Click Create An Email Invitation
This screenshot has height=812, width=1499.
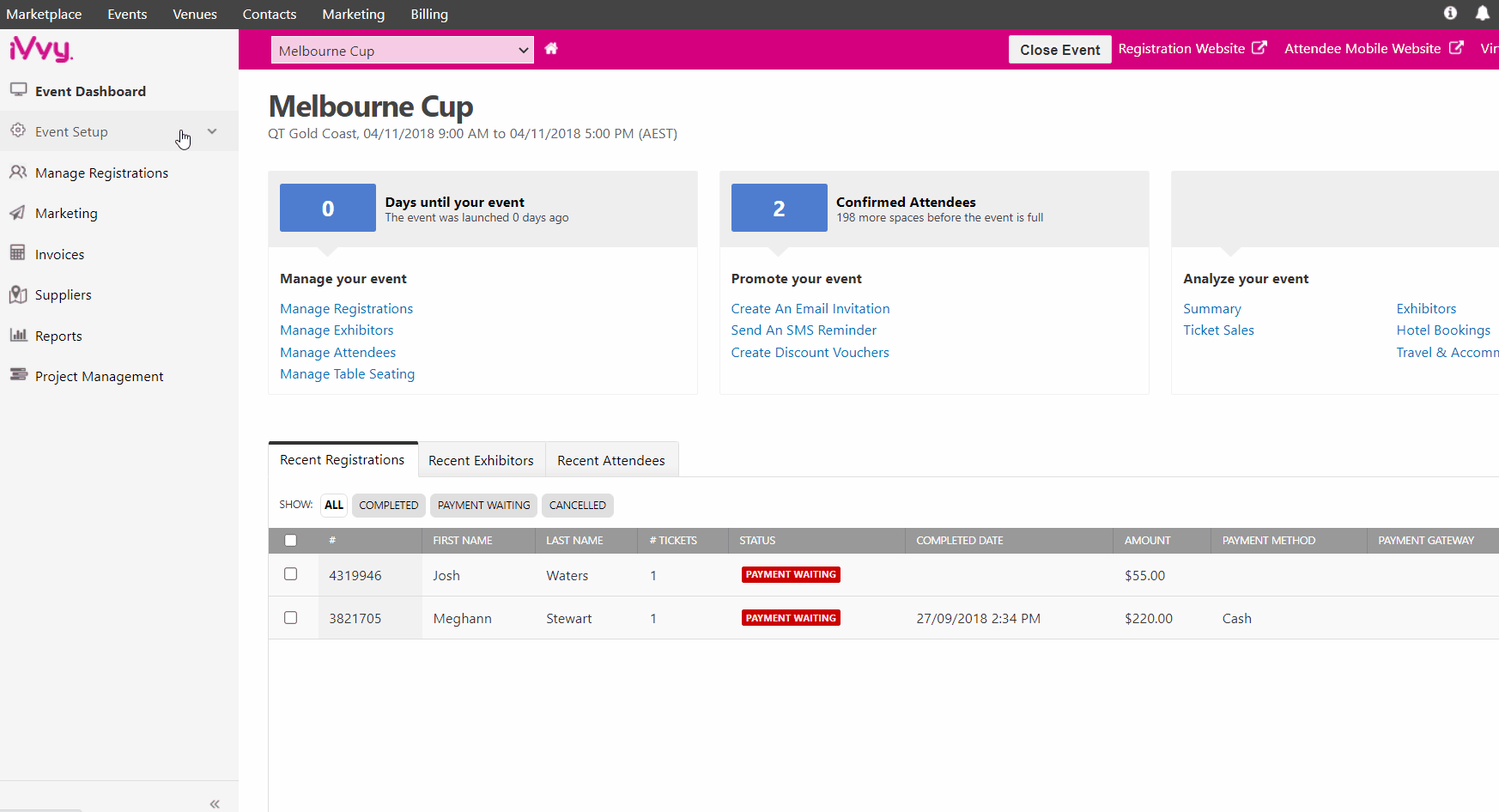coord(810,308)
